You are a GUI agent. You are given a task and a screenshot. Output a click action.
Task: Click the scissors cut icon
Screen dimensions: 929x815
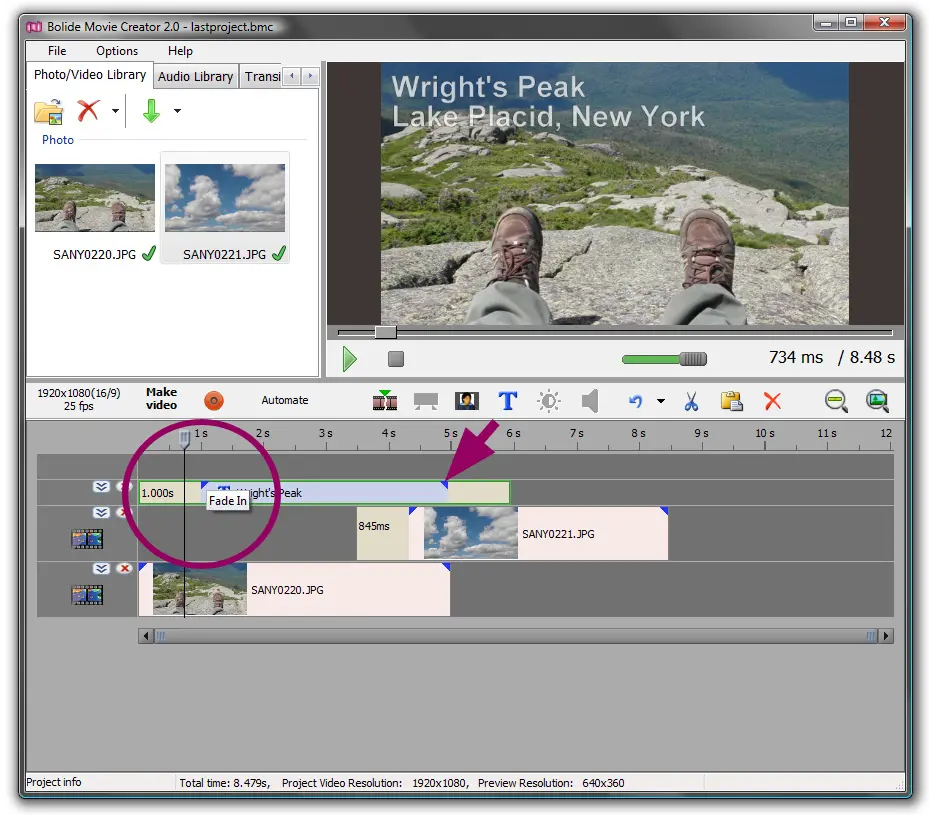tap(690, 401)
